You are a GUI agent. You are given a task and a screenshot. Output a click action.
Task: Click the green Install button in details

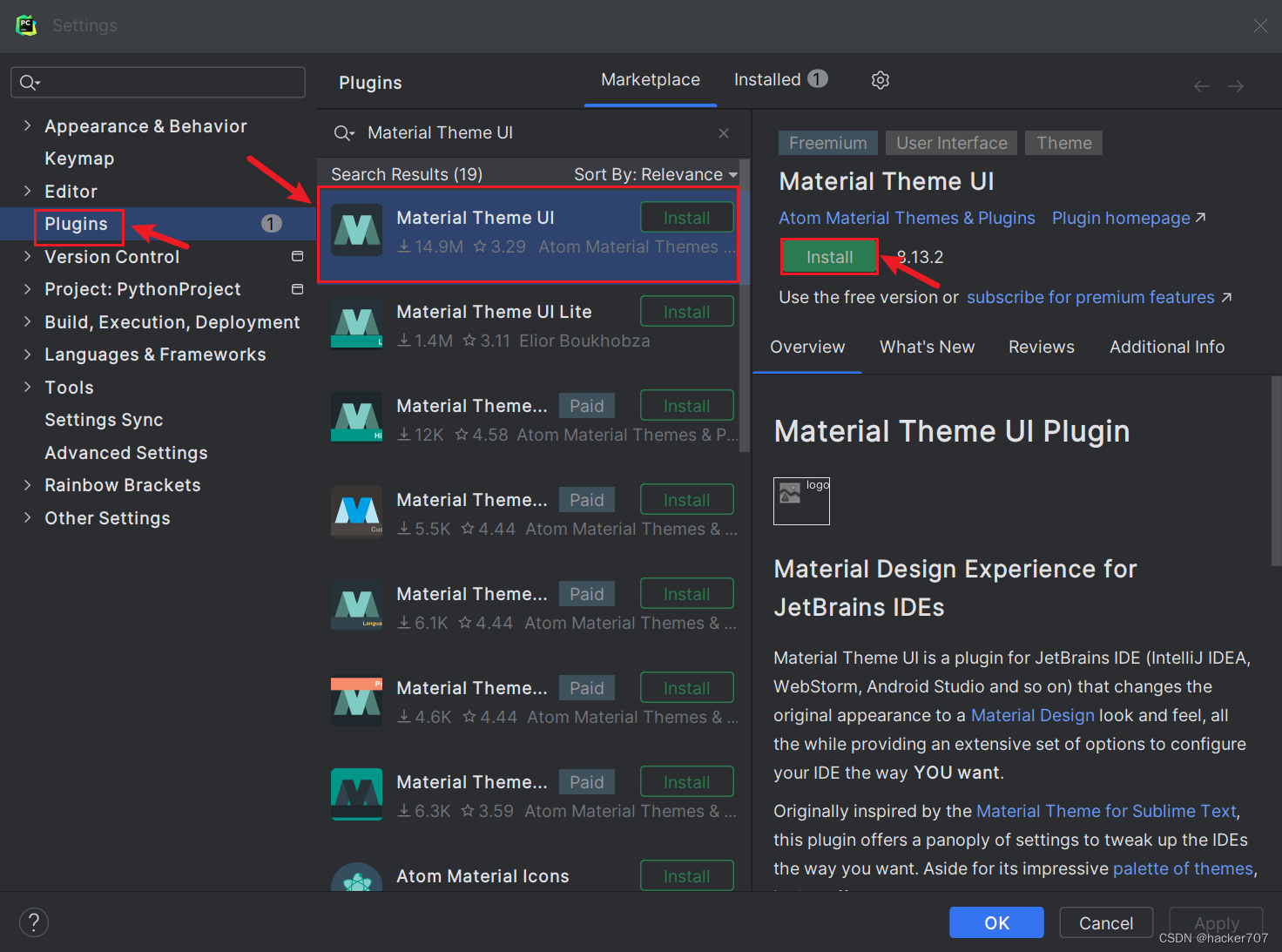click(829, 257)
